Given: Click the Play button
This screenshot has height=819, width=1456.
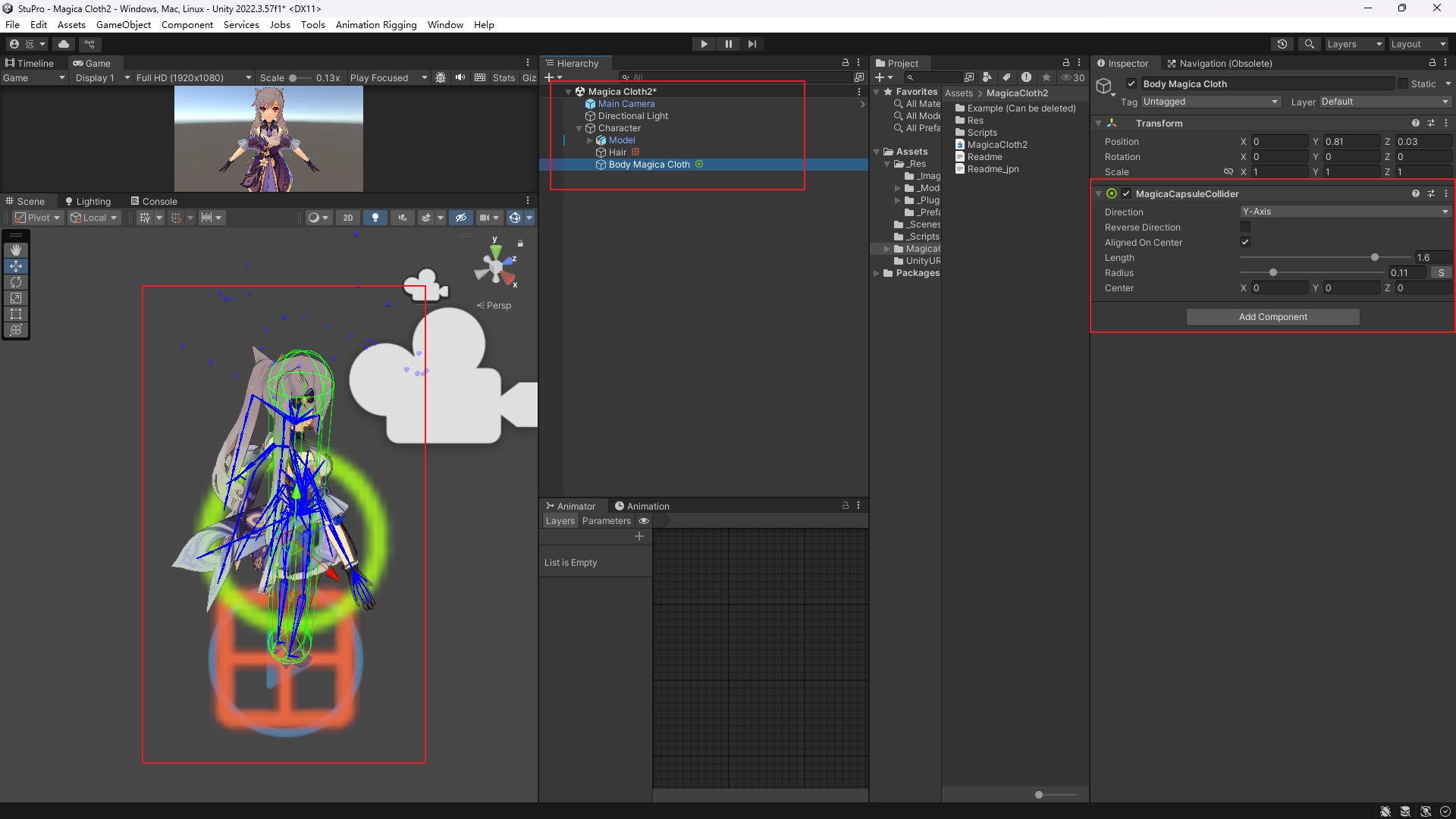Looking at the screenshot, I should click(x=704, y=44).
